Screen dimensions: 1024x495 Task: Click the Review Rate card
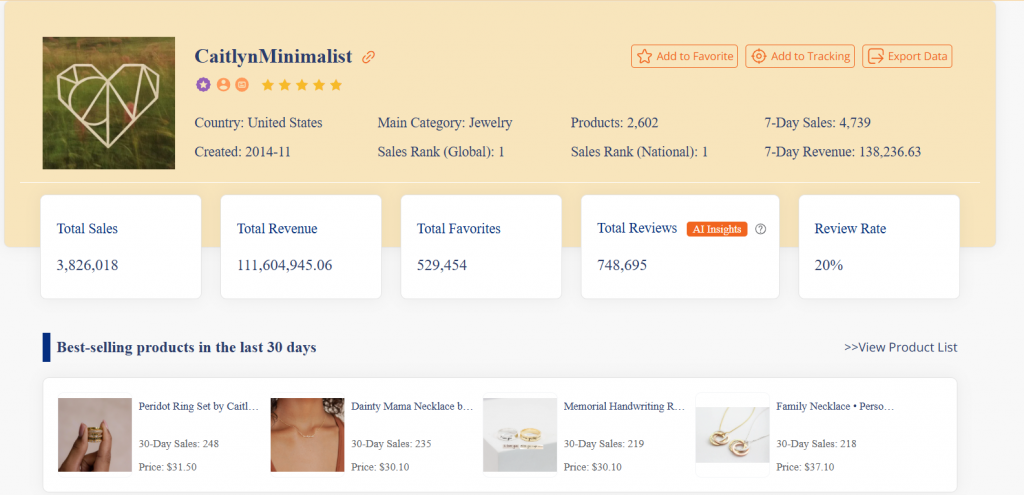[x=879, y=247]
